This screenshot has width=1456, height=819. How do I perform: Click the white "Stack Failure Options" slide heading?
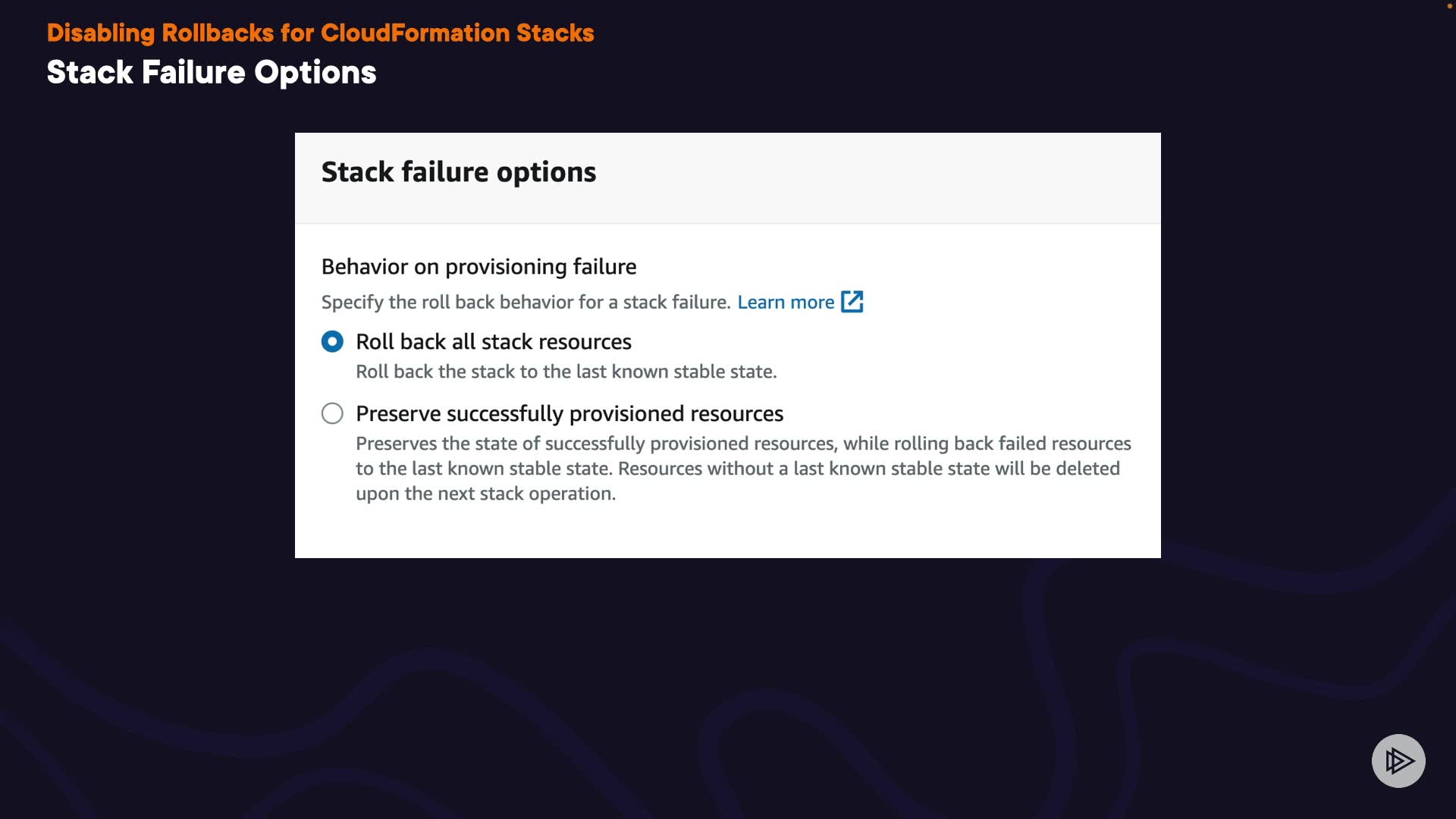click(x=212, y=73)
